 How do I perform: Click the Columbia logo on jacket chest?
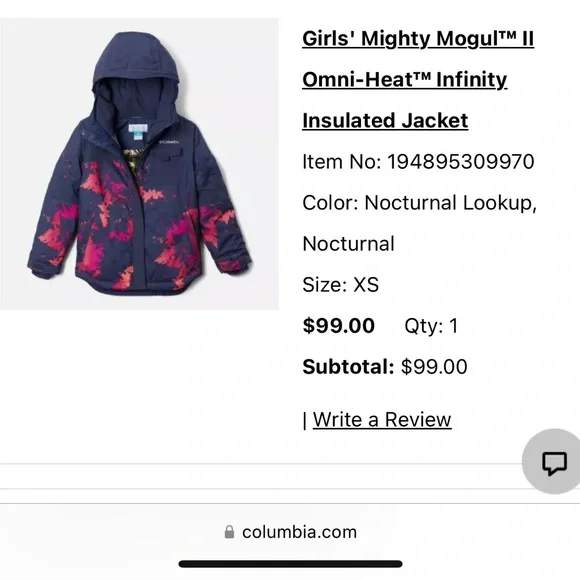pos(169,142)
